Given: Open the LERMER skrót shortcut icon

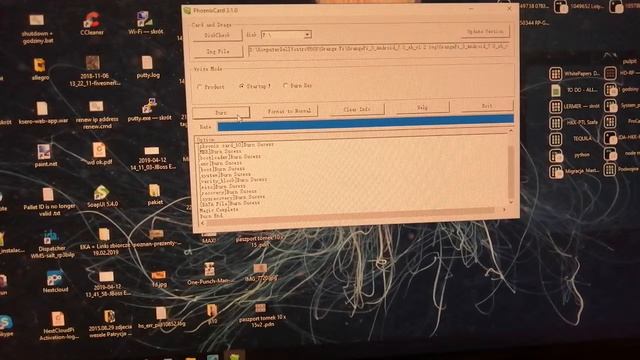Looking at the screenshot, I should coord(574,106).
